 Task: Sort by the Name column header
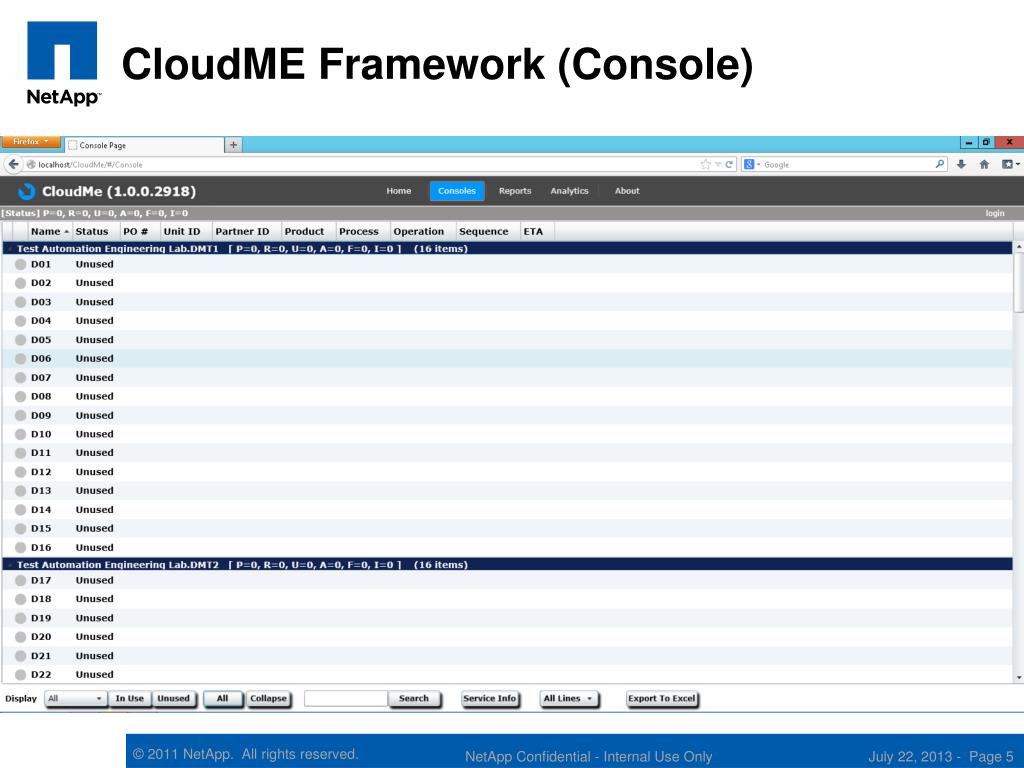(x=50, y=231)
